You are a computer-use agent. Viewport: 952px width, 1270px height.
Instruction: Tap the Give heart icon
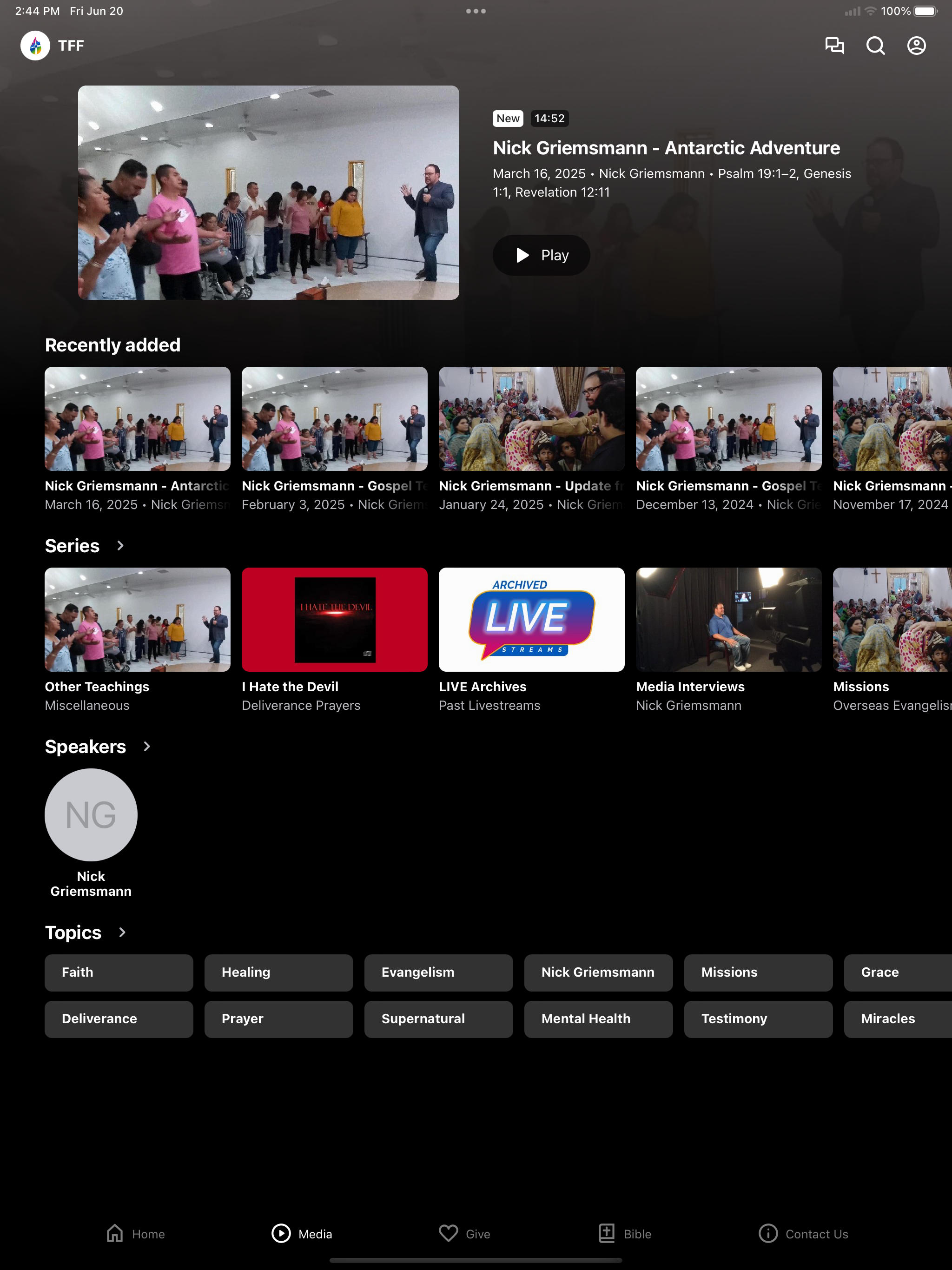click(x=449, y=1233)
